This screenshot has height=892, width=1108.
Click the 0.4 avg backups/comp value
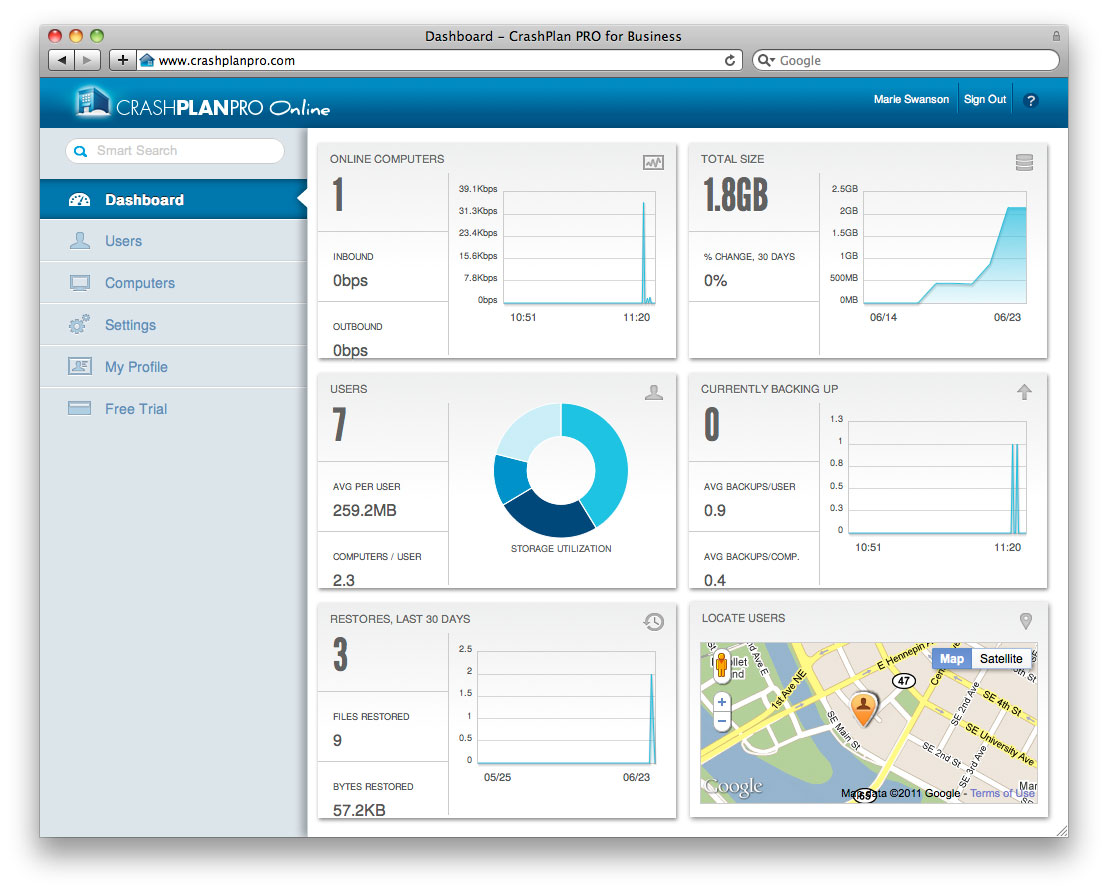(x=714, y=580)
